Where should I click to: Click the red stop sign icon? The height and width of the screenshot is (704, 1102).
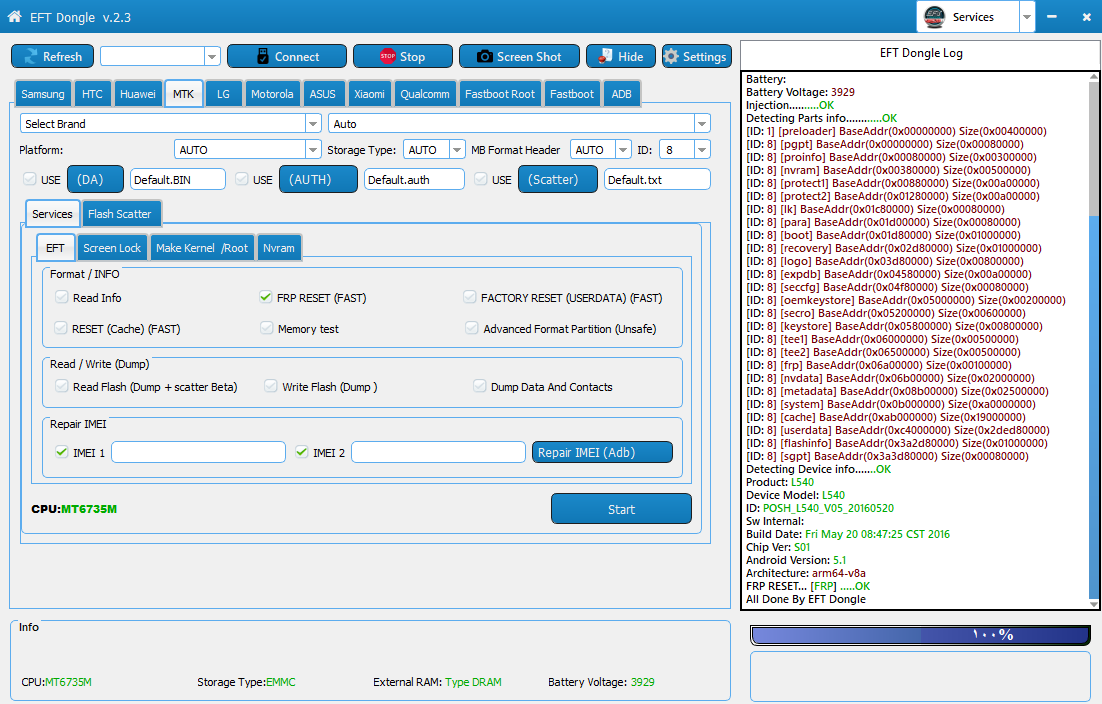click(388, 56)
